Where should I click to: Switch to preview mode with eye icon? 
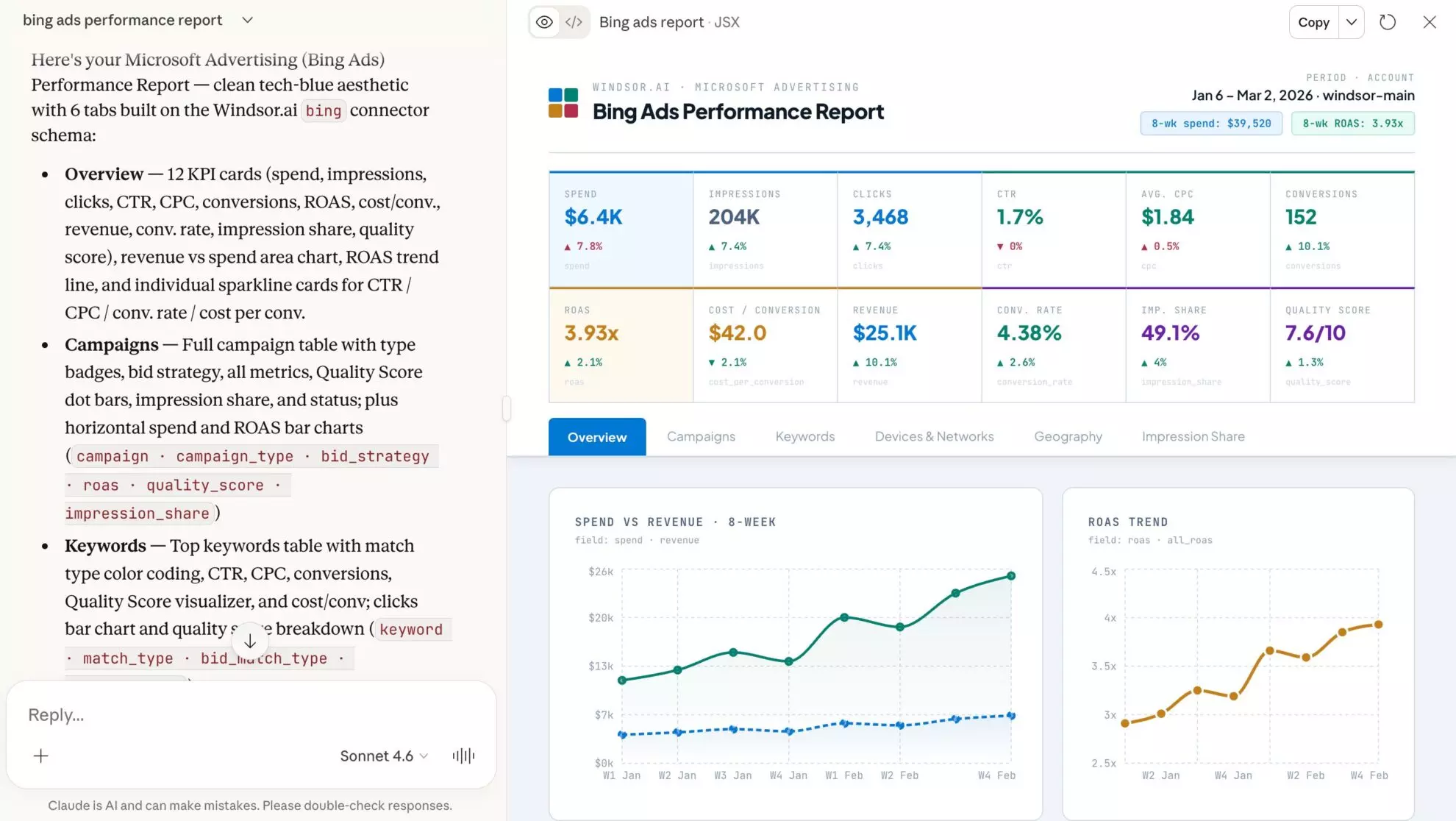[x=544, y=22]
